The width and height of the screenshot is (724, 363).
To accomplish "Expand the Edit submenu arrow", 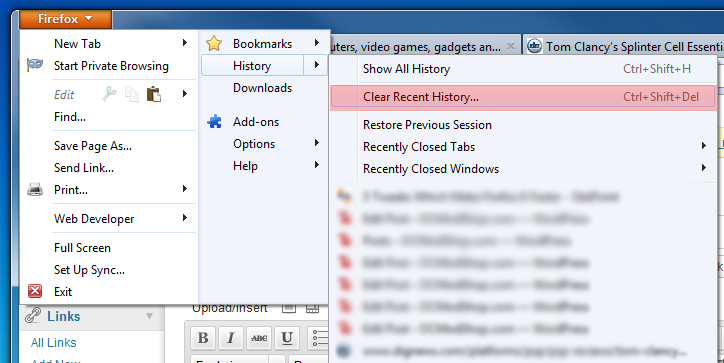I will pos(185,94).
